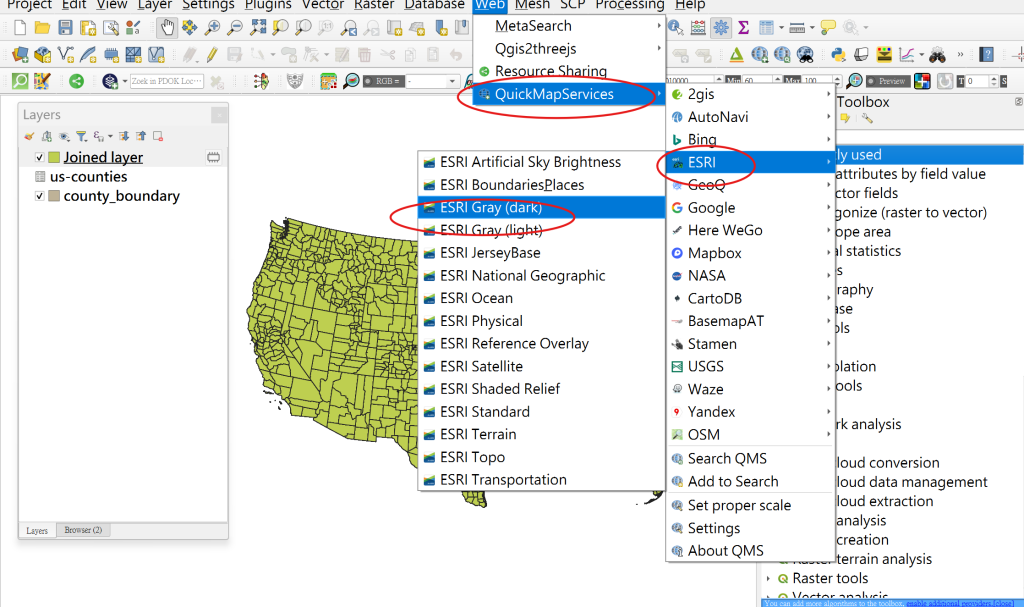Open the Plugins menu
The width and height of the screenshot is (1024, 607).
click(268, 5)
